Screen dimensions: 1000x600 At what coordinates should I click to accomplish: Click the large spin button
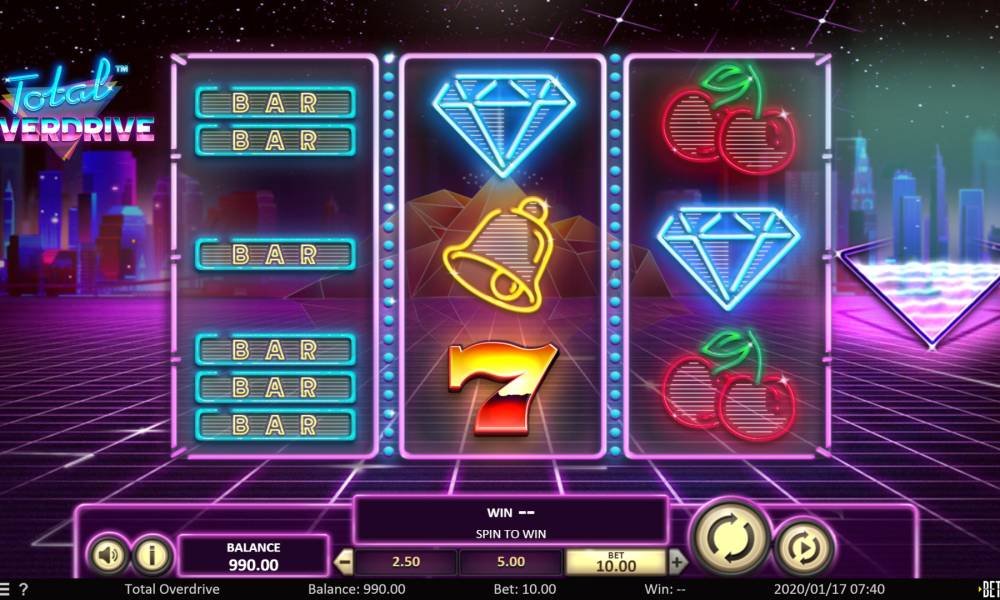731,538
